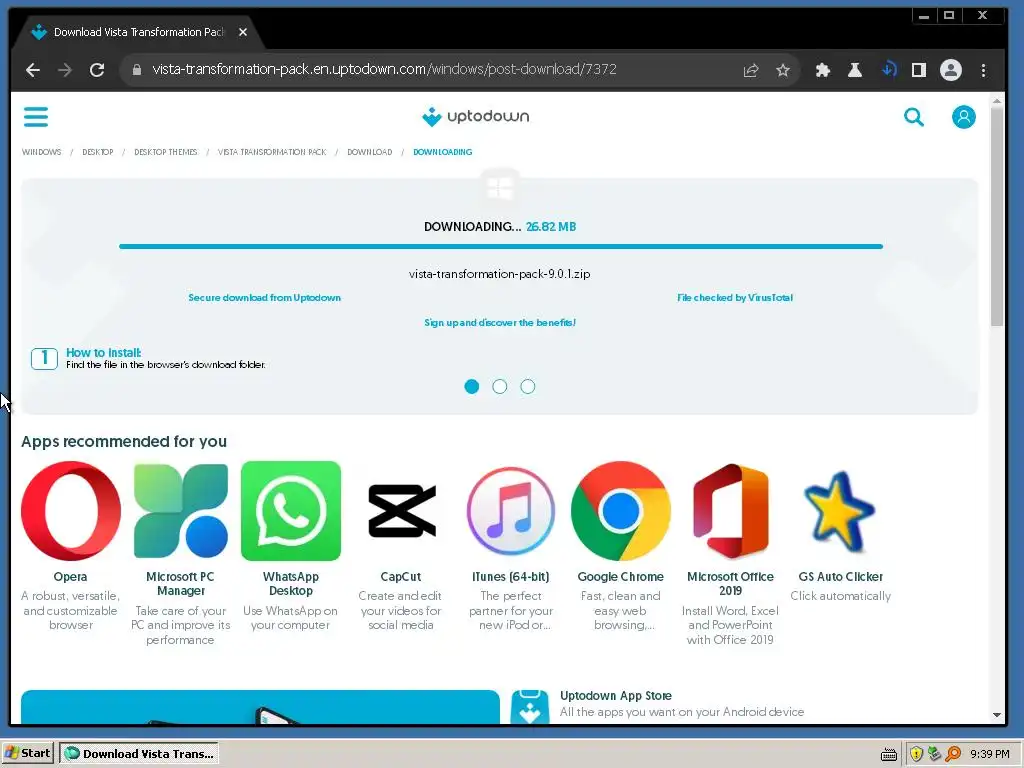The width and height of the screenshot is (1024, 768).
Task: Click DOWNLOADING breadcrumb
Action: [x=442, y=152]
